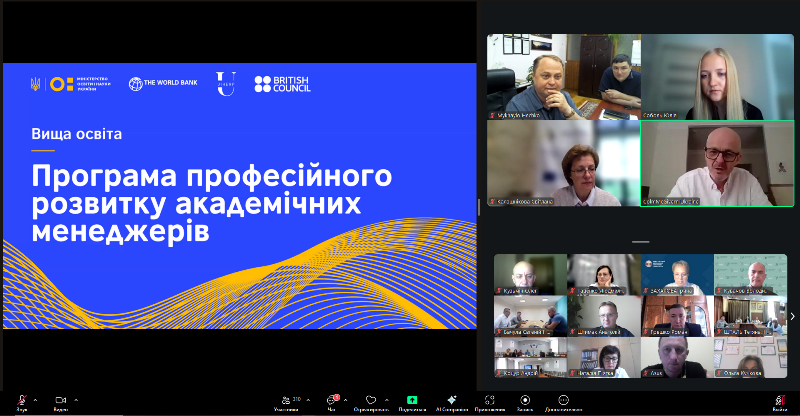800x416 pixels.
Task: Click the green Share Screen button
Action: pyautogui.click(x=412, y=401)
